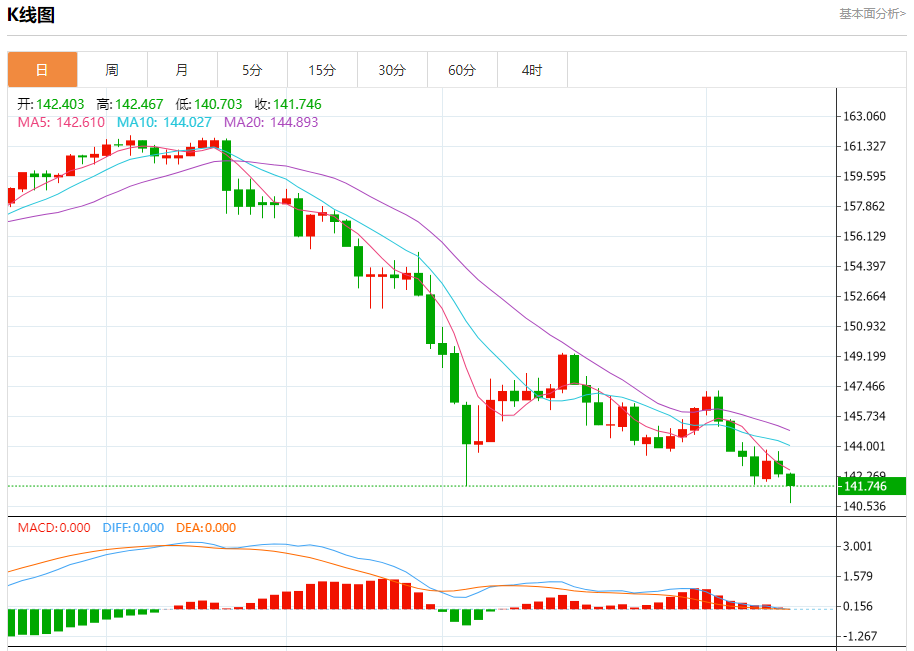The image size is (914, 651).
Task: Click the 159.595 price axis label
Action: 864,176
